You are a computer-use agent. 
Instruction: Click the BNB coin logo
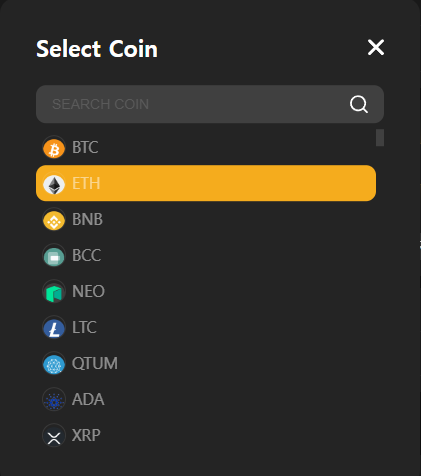54,220
